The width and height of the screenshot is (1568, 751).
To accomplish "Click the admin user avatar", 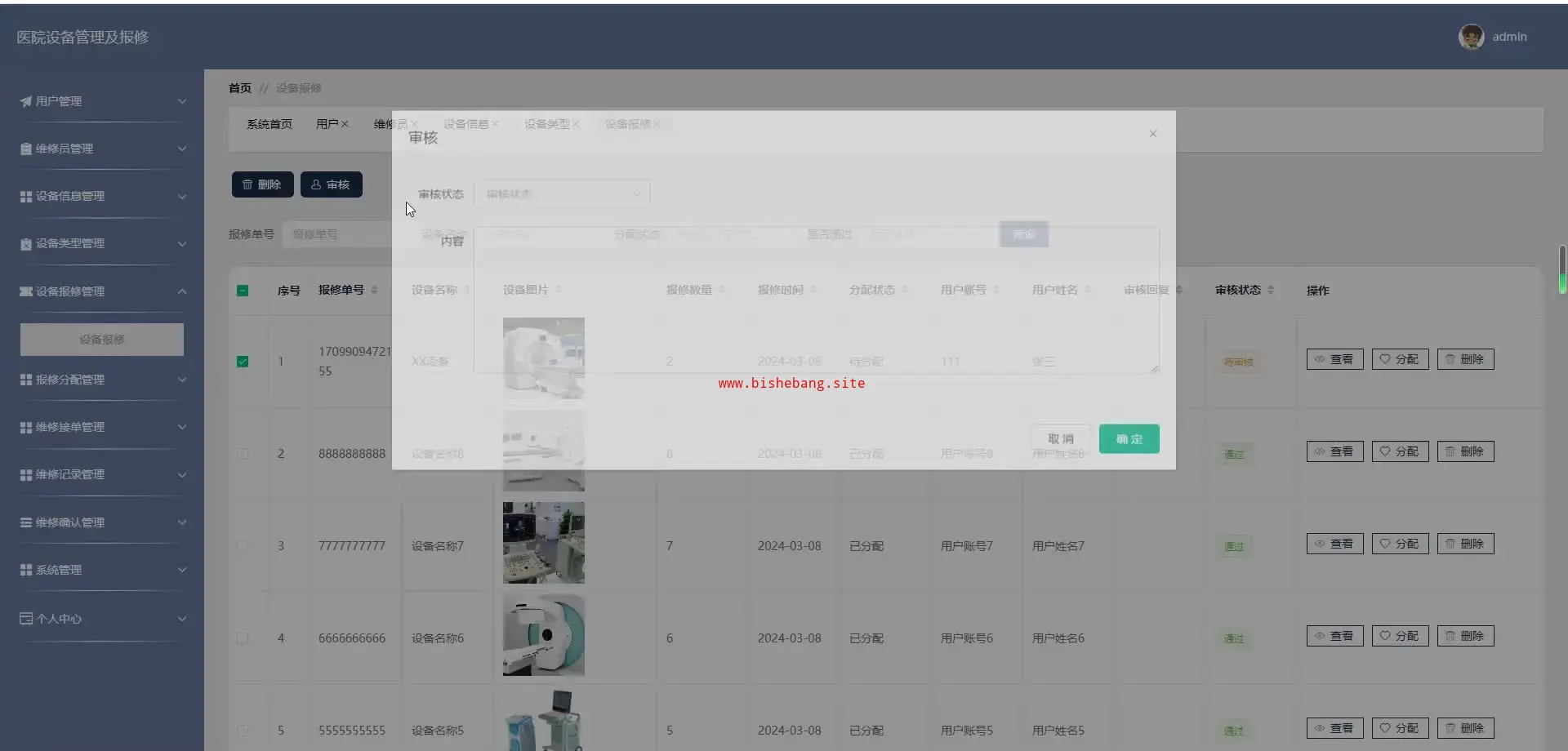I will (x=1471, y=37).
